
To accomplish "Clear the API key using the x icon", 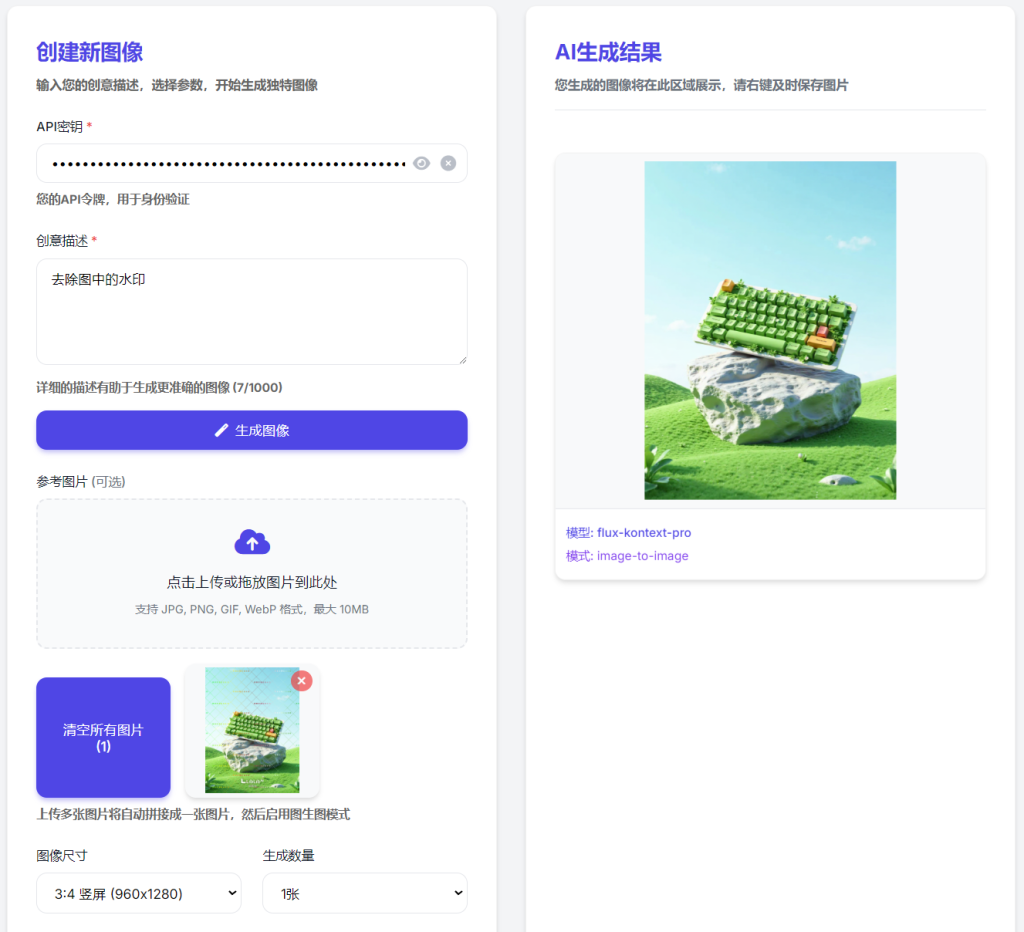I will 448,163.
